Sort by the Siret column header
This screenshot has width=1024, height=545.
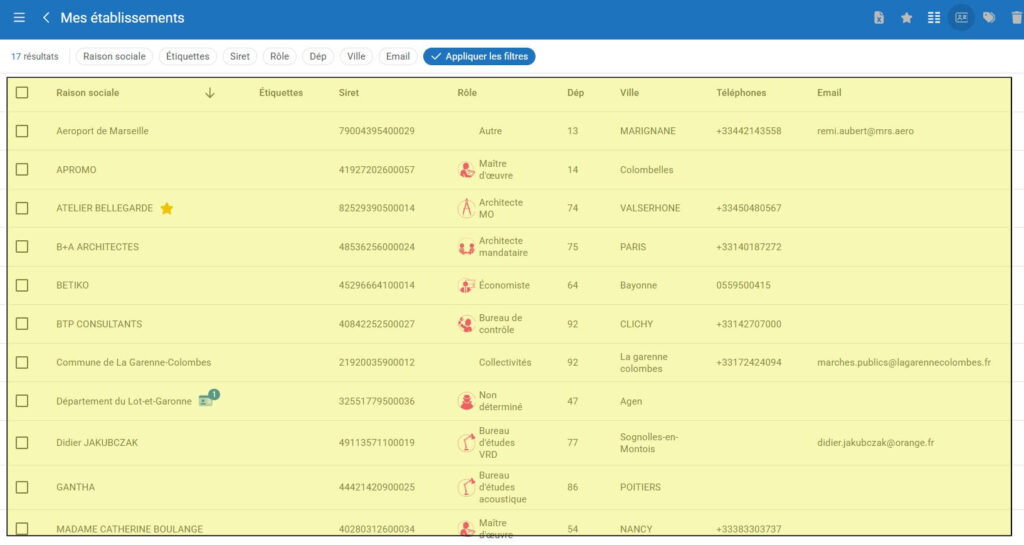(349, 93)
